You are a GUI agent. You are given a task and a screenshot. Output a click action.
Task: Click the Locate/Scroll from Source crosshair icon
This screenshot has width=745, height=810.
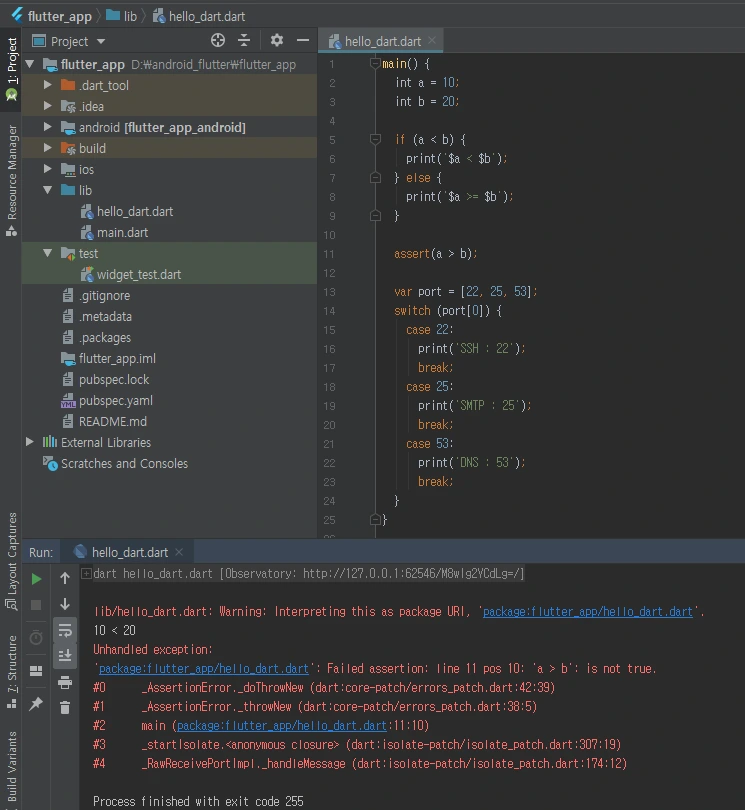(218, 40)
